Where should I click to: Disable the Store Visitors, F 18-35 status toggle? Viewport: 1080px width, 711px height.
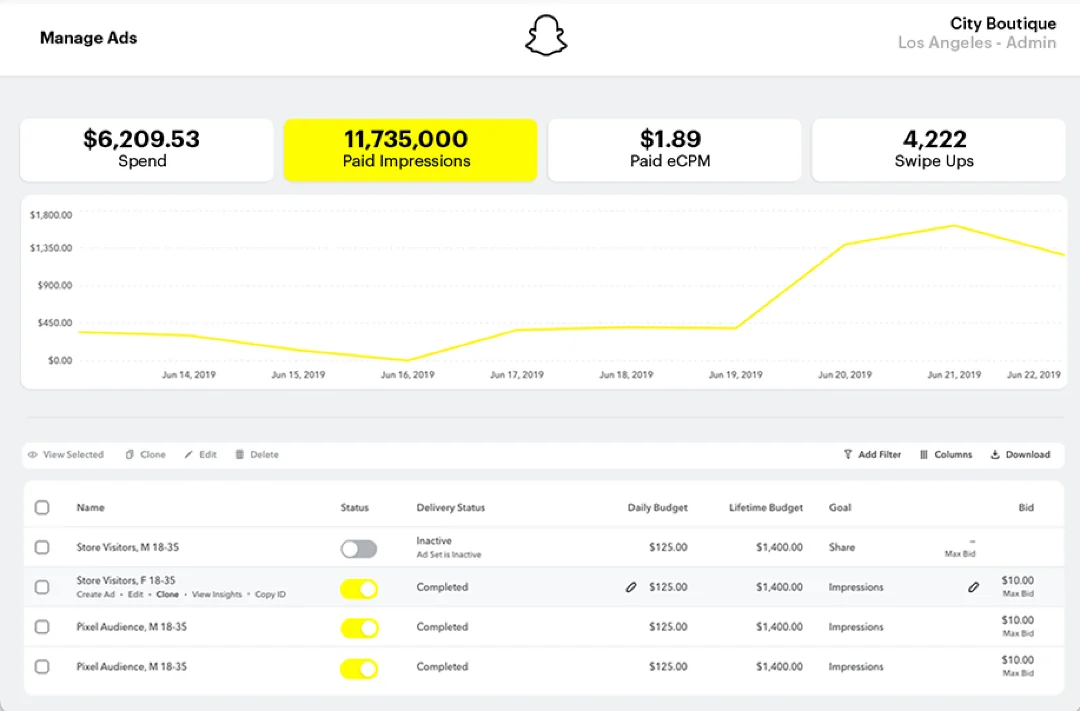359,588
